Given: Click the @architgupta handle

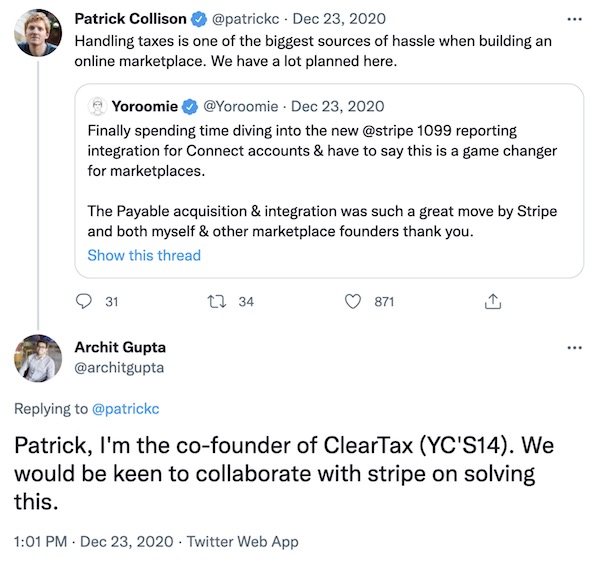Looking at the screenshot, I should click(118, 367).
